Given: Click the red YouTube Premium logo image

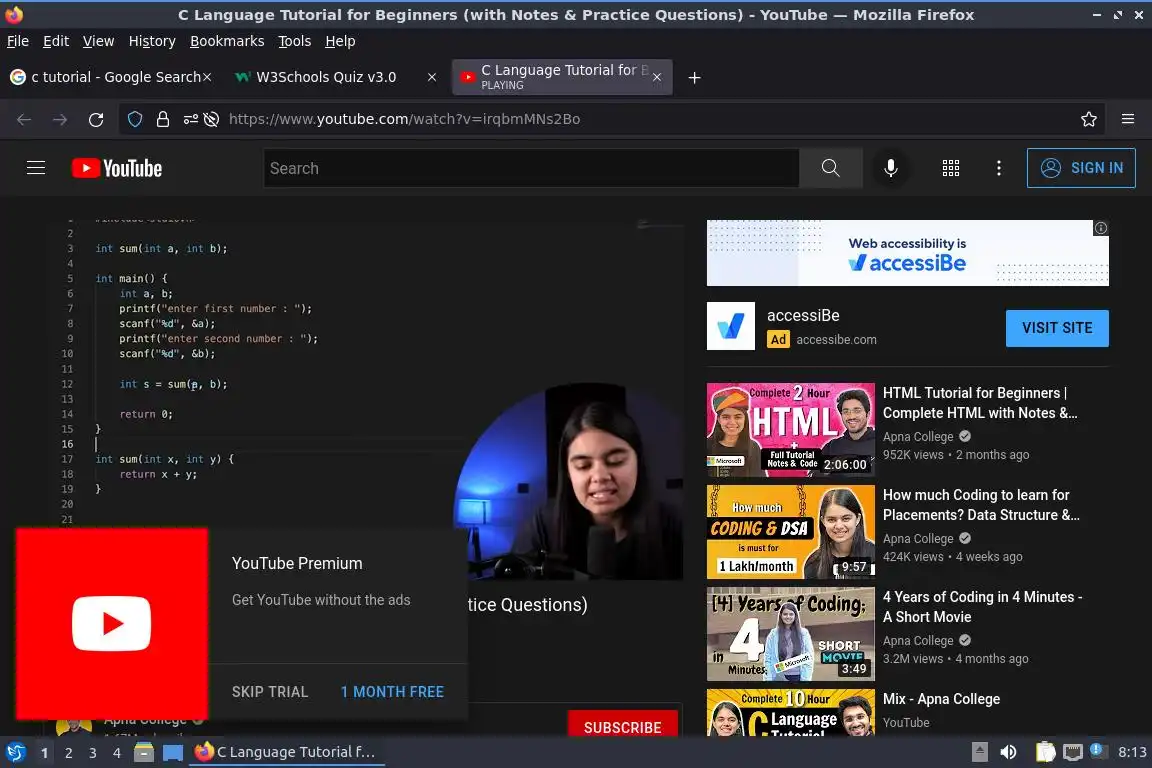Looking at the screenshot, I should 112,623.
